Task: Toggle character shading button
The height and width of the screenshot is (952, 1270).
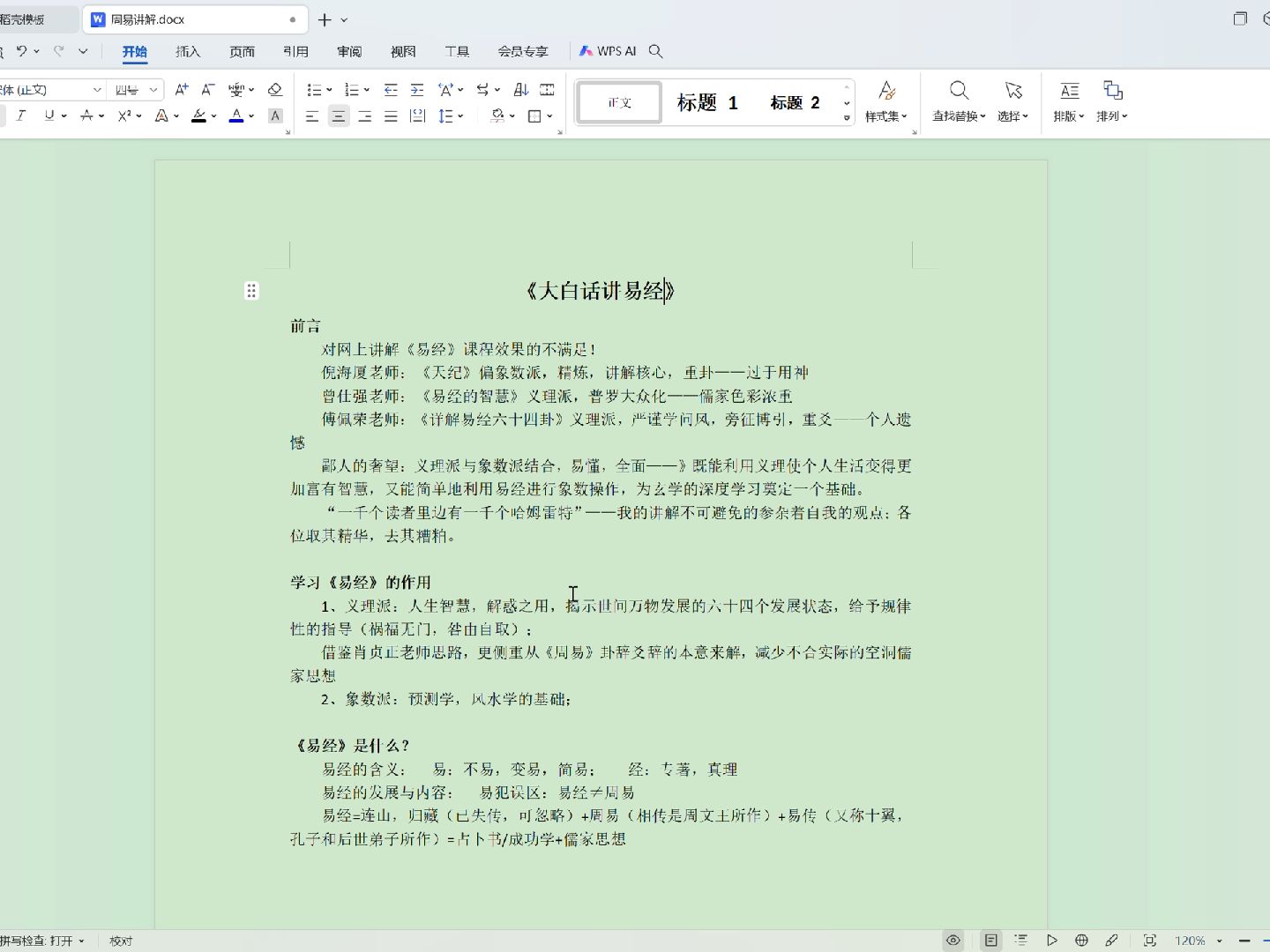Action: click(x=275, y=115)
